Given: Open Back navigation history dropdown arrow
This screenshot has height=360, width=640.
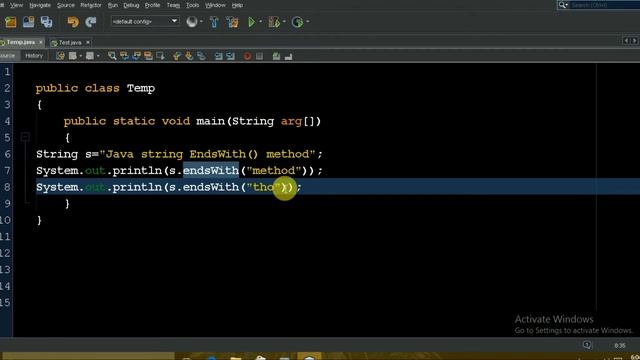Looking at the screenshot, I should tap(80, 56).
